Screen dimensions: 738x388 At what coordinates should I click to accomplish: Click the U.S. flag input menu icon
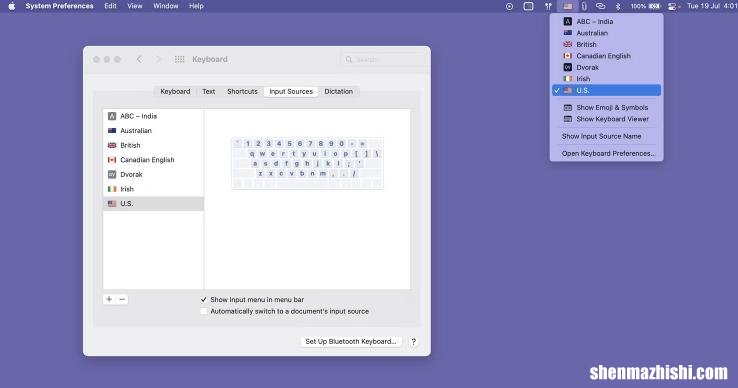(x=568, y=6)
